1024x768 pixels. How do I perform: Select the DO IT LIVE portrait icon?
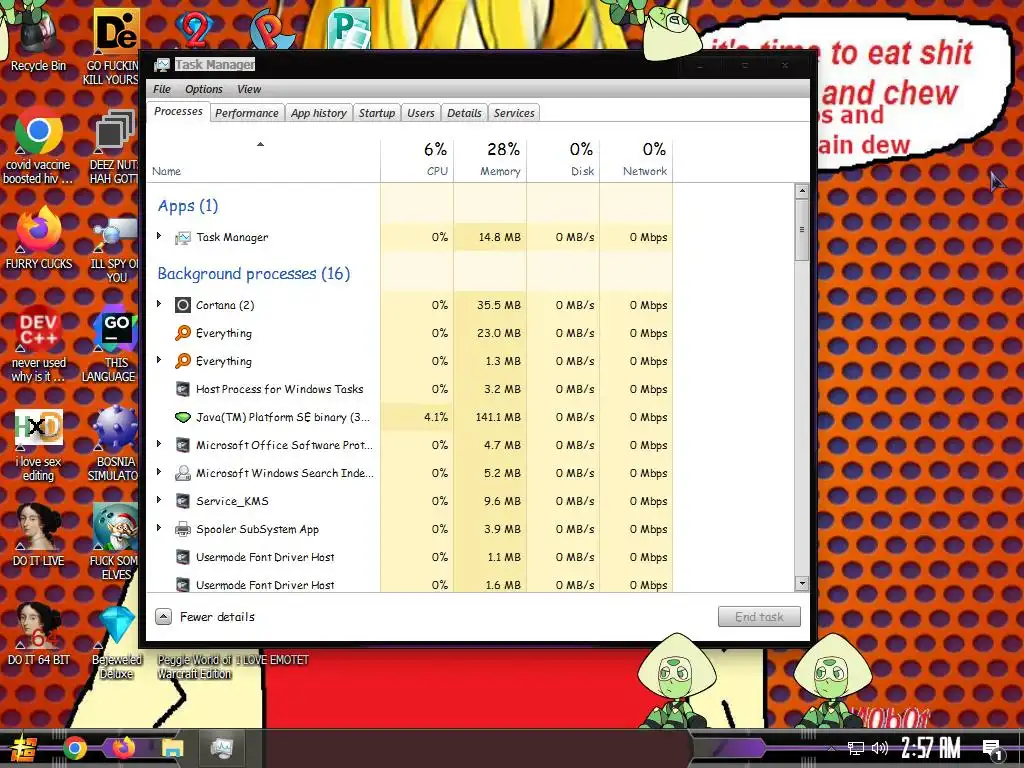click(38, 526)
